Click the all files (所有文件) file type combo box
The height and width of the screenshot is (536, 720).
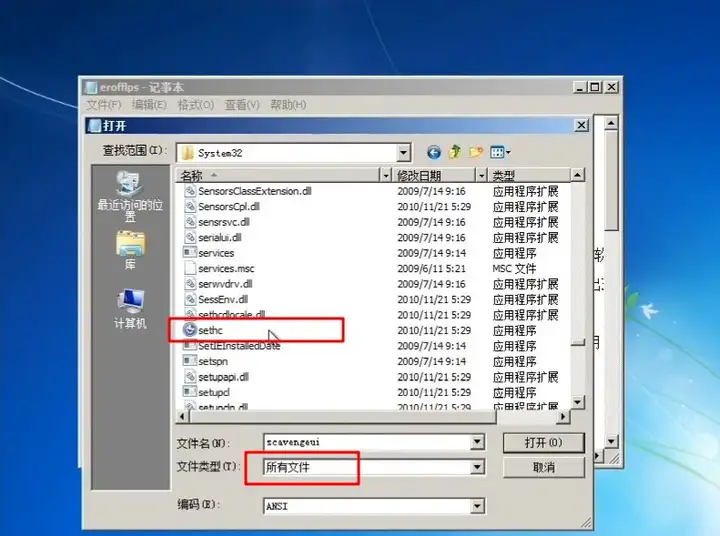(x=374, y=467)
